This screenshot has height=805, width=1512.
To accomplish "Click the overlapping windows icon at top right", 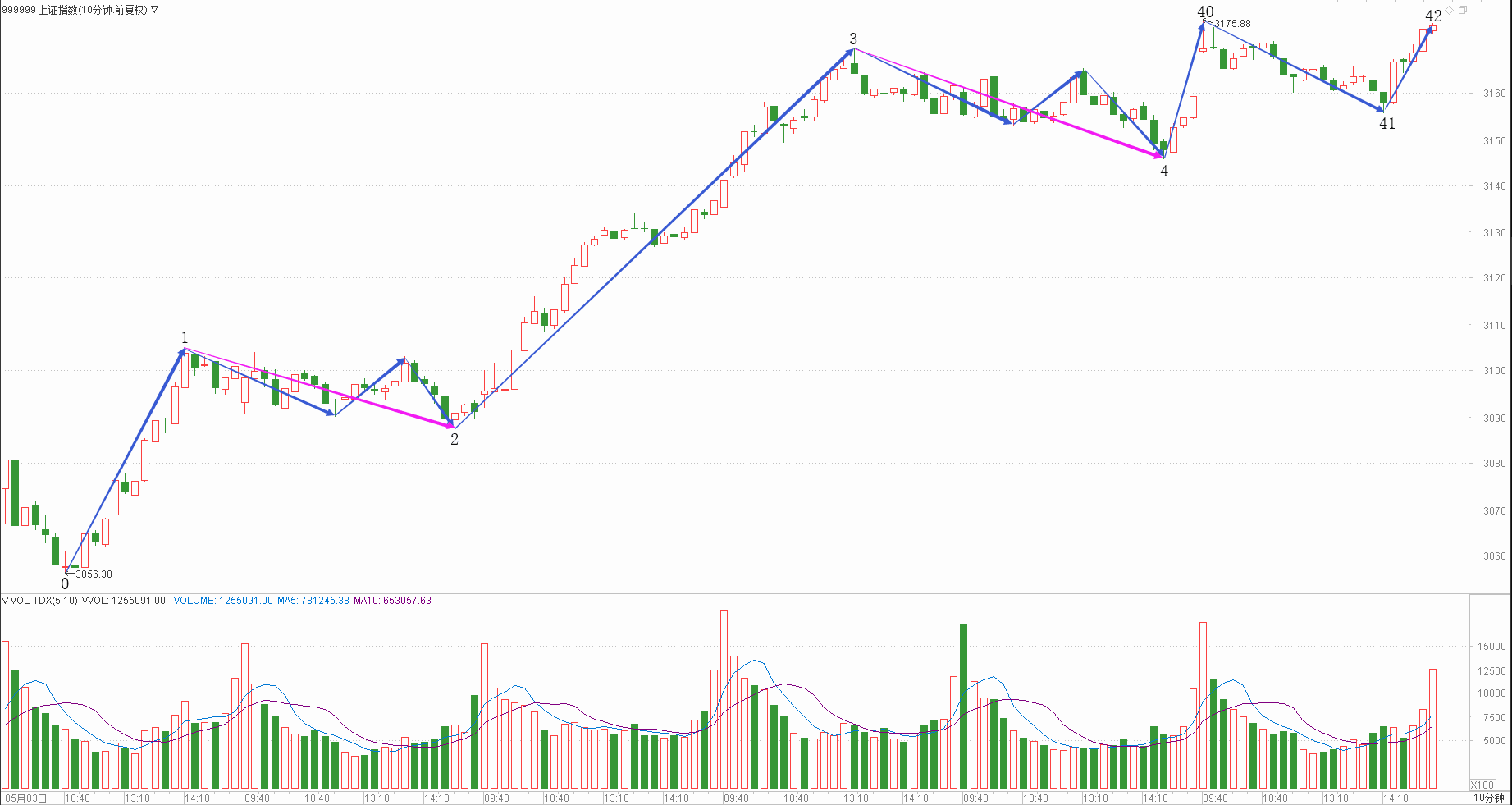I will [x=1462, y=10].
